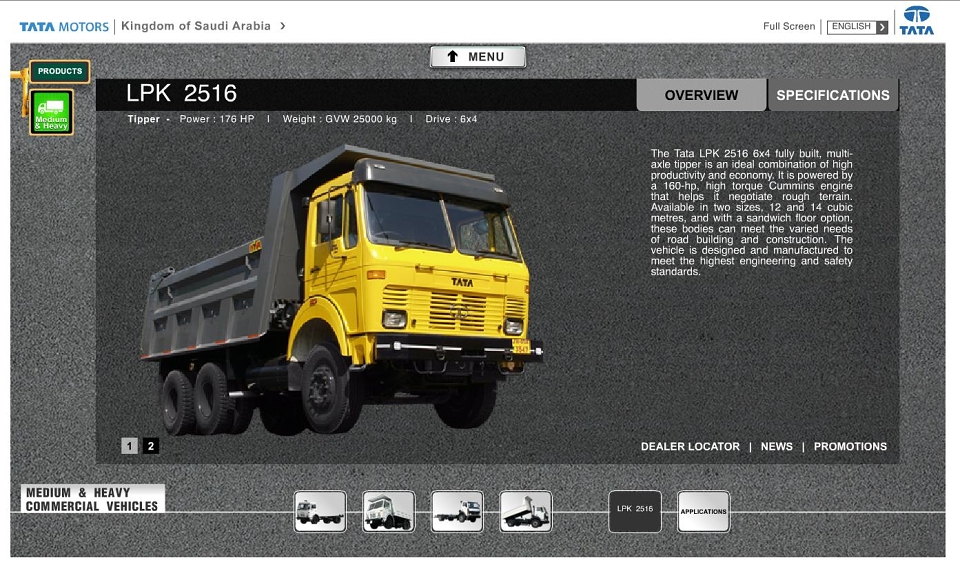This screenshot has height=569, width=960.
Task: Open the DEALER LOCATOR link
Action: (690, 447)
